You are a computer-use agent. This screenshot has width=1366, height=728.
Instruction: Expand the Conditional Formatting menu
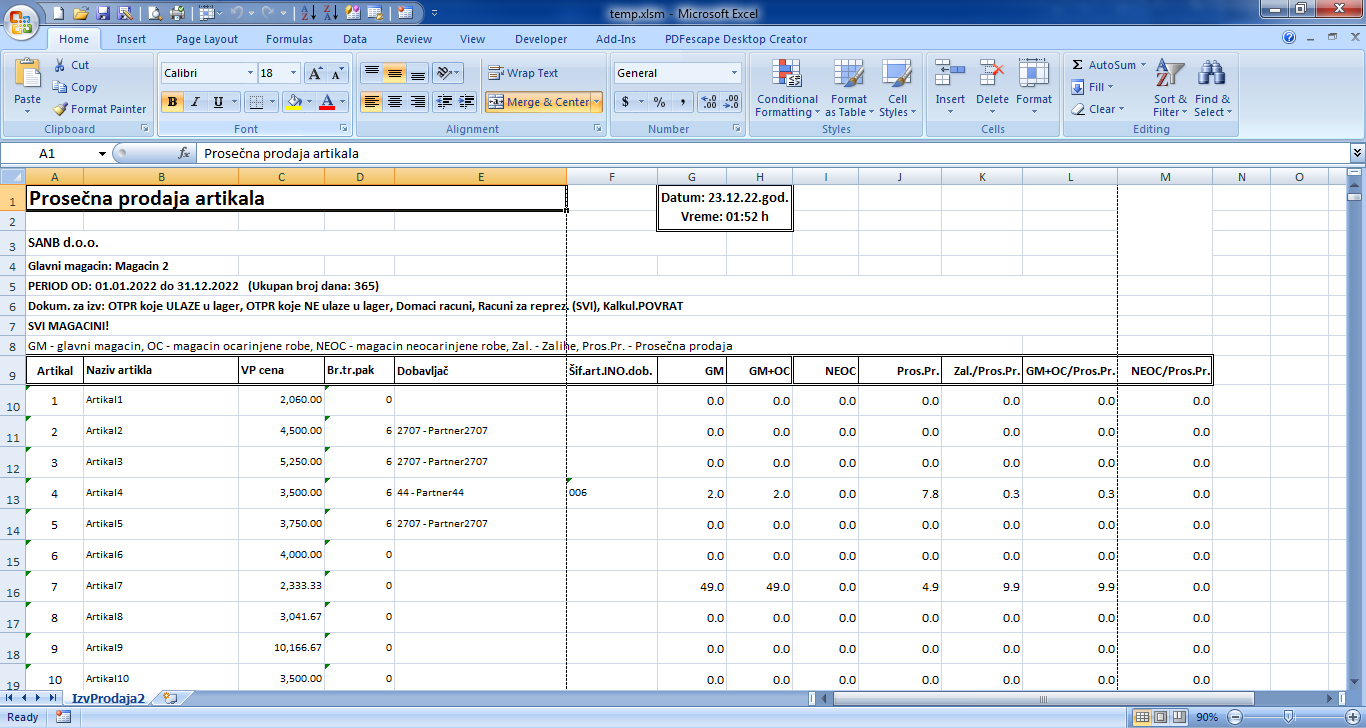[x=787, y=87]
